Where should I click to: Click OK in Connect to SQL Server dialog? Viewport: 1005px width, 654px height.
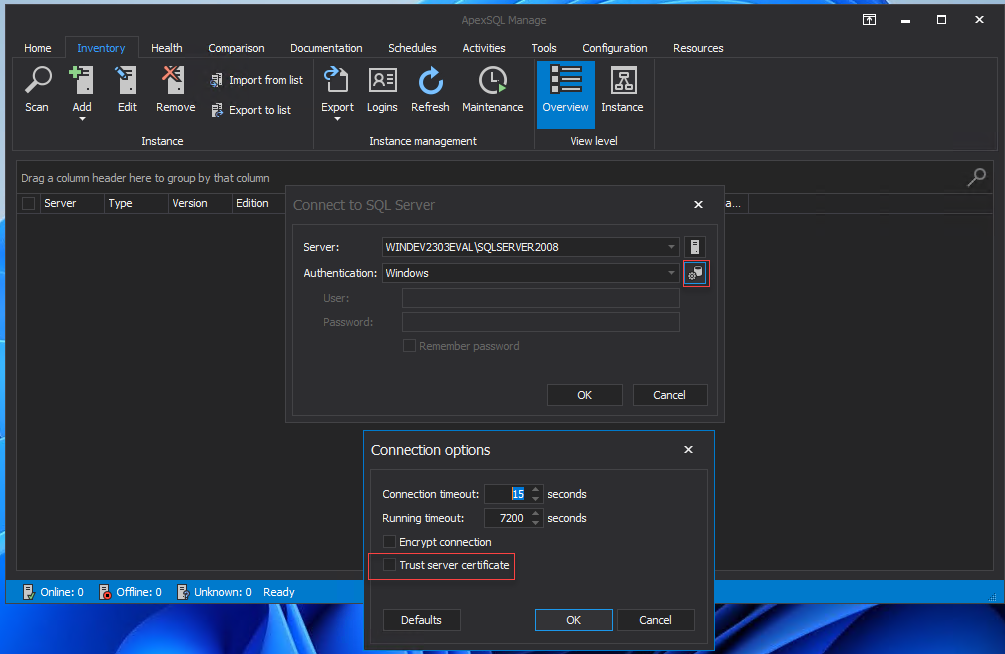585,395
